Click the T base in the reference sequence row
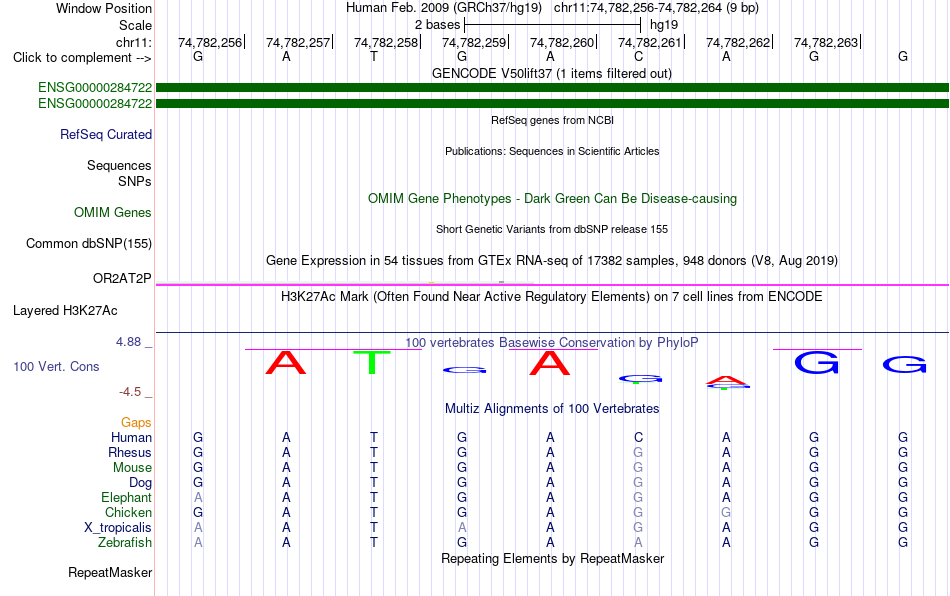 (x=374, y=56)
